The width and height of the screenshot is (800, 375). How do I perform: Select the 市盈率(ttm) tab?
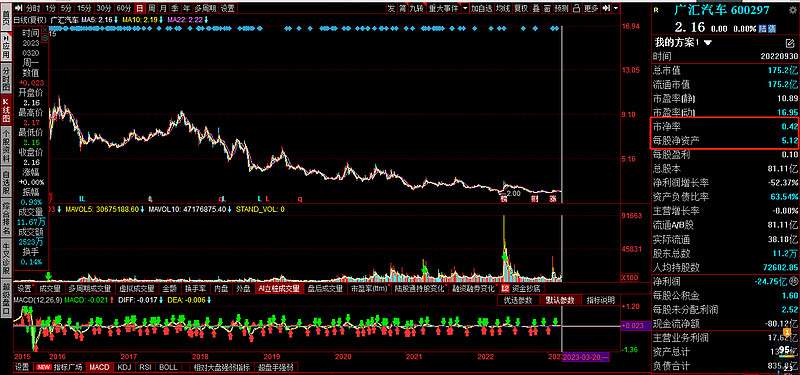[368, 288]
